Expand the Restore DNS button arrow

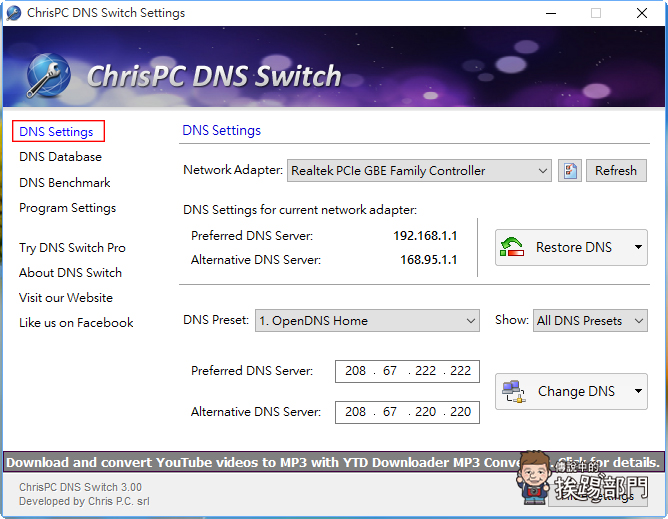(x=638, y=247)
